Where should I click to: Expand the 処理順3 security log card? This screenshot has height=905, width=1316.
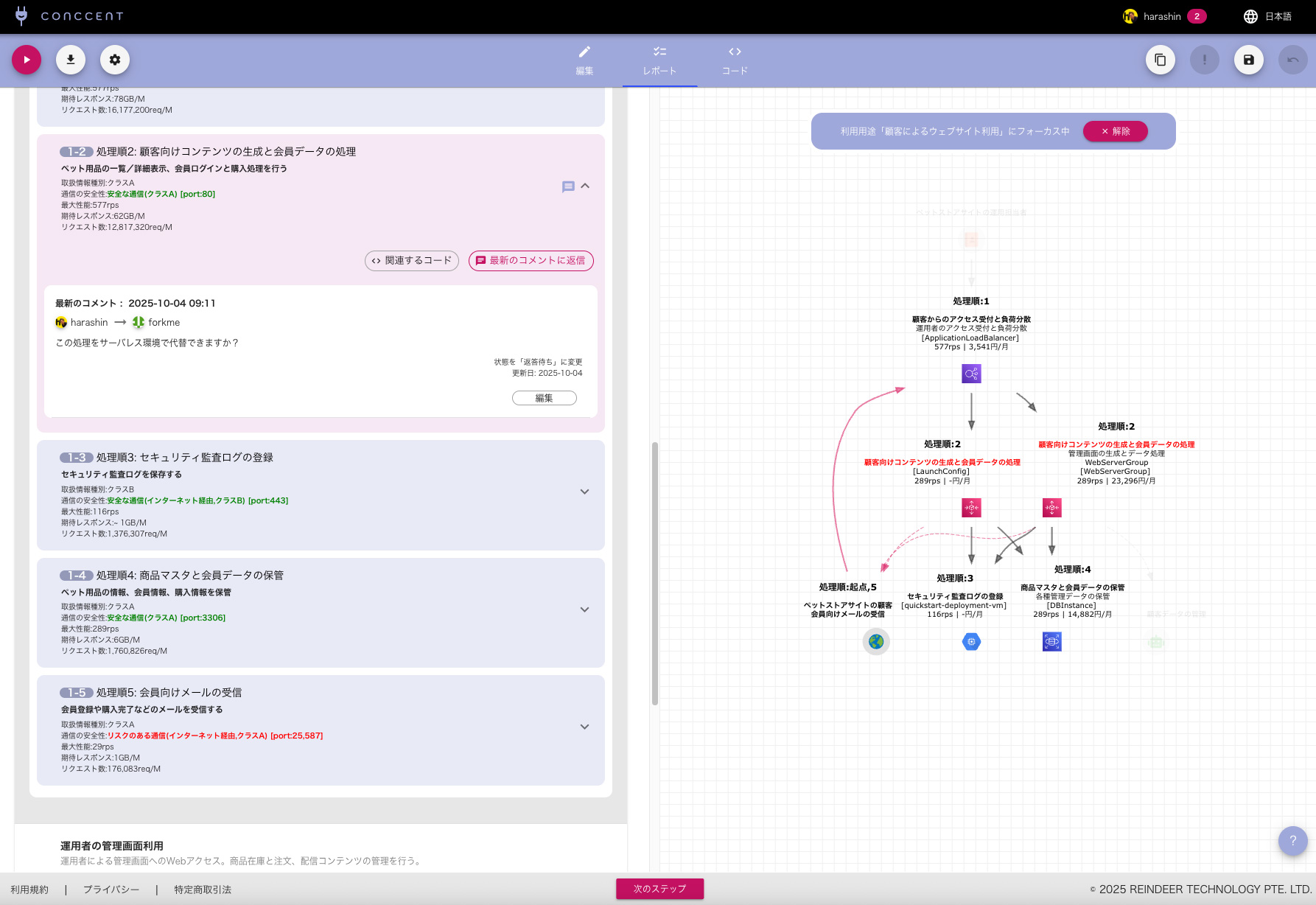(584, 492)
